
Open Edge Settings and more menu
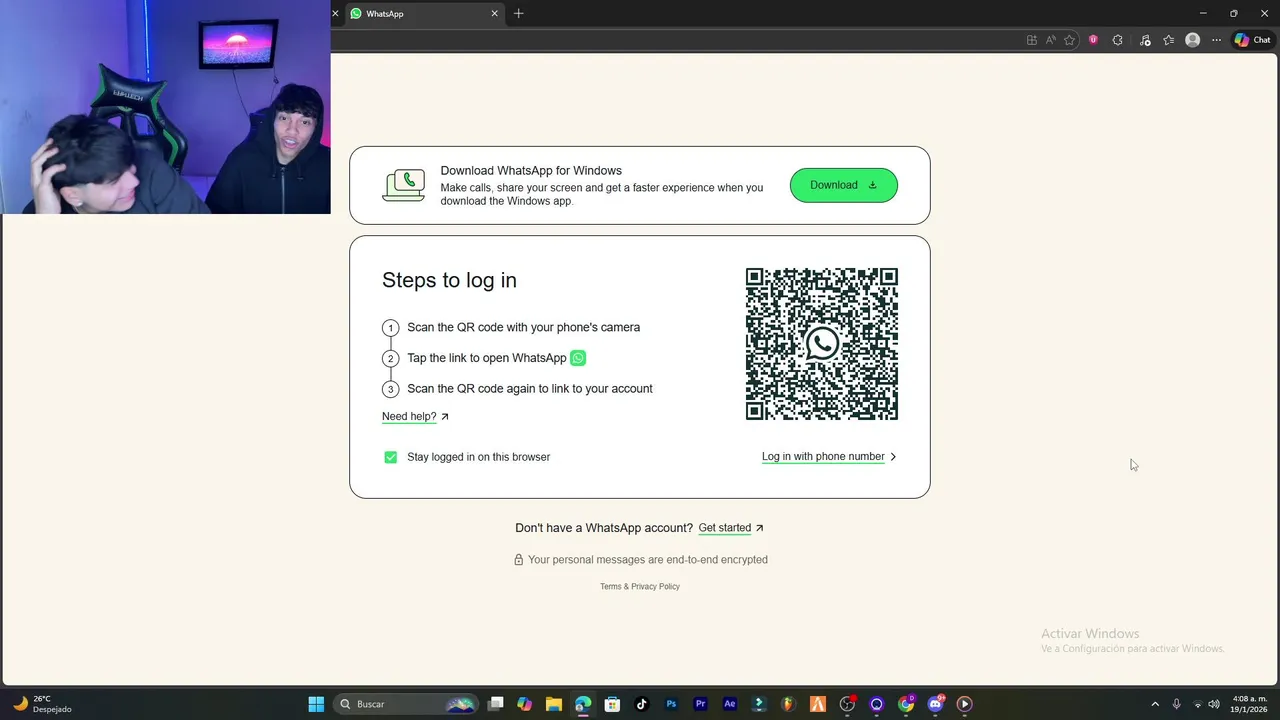1216,40
